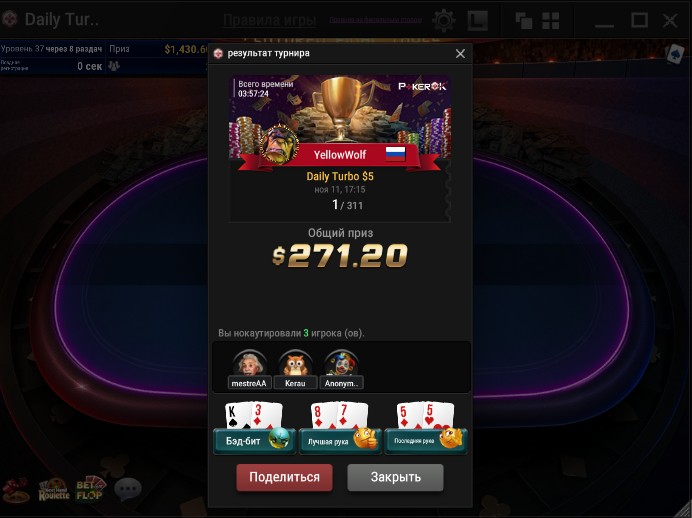Click the red dice icon at bottom left
The width and height of the screenshot is (692, 518).
coord(16,489)
